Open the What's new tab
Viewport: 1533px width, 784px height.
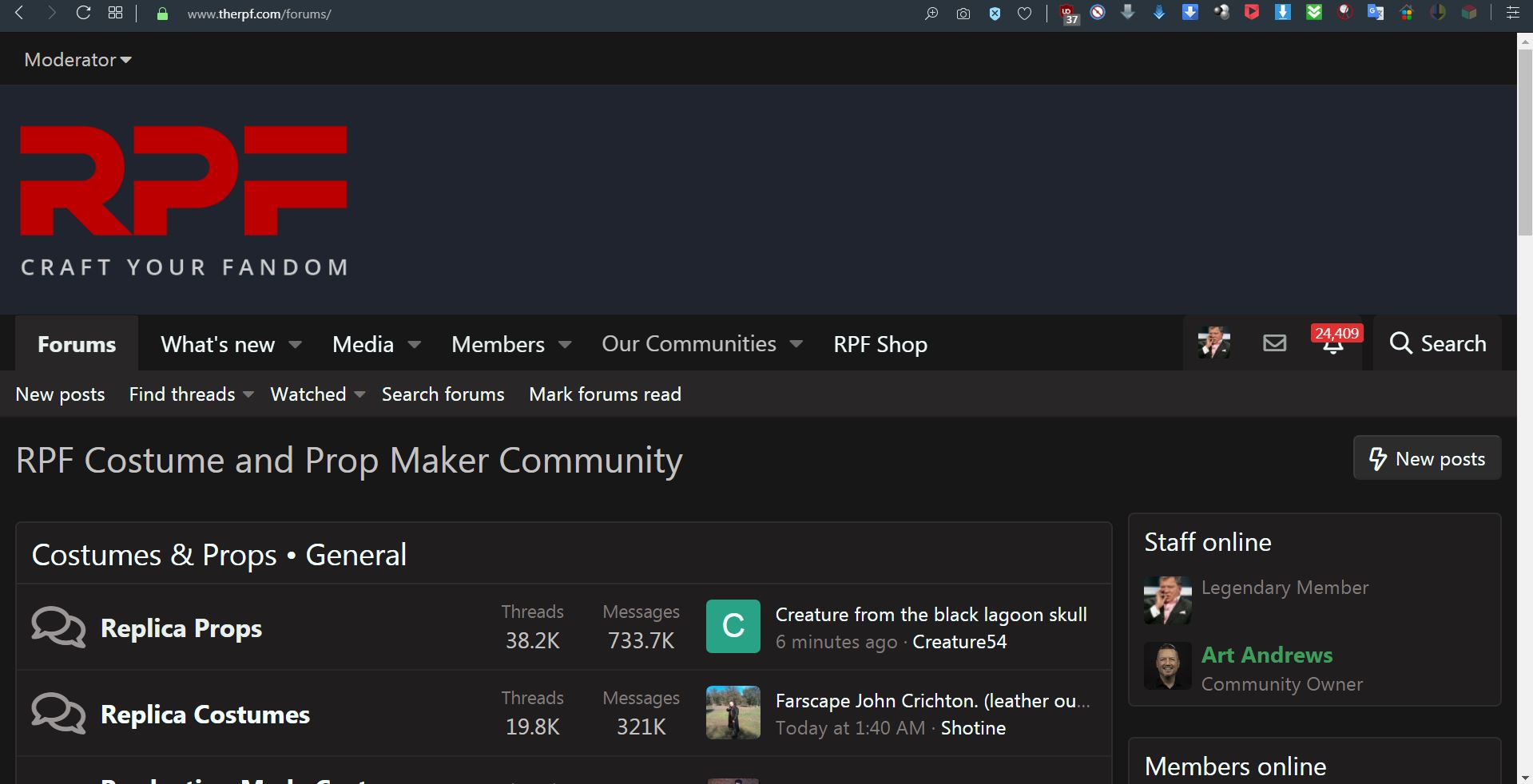[x=218, y=344]
